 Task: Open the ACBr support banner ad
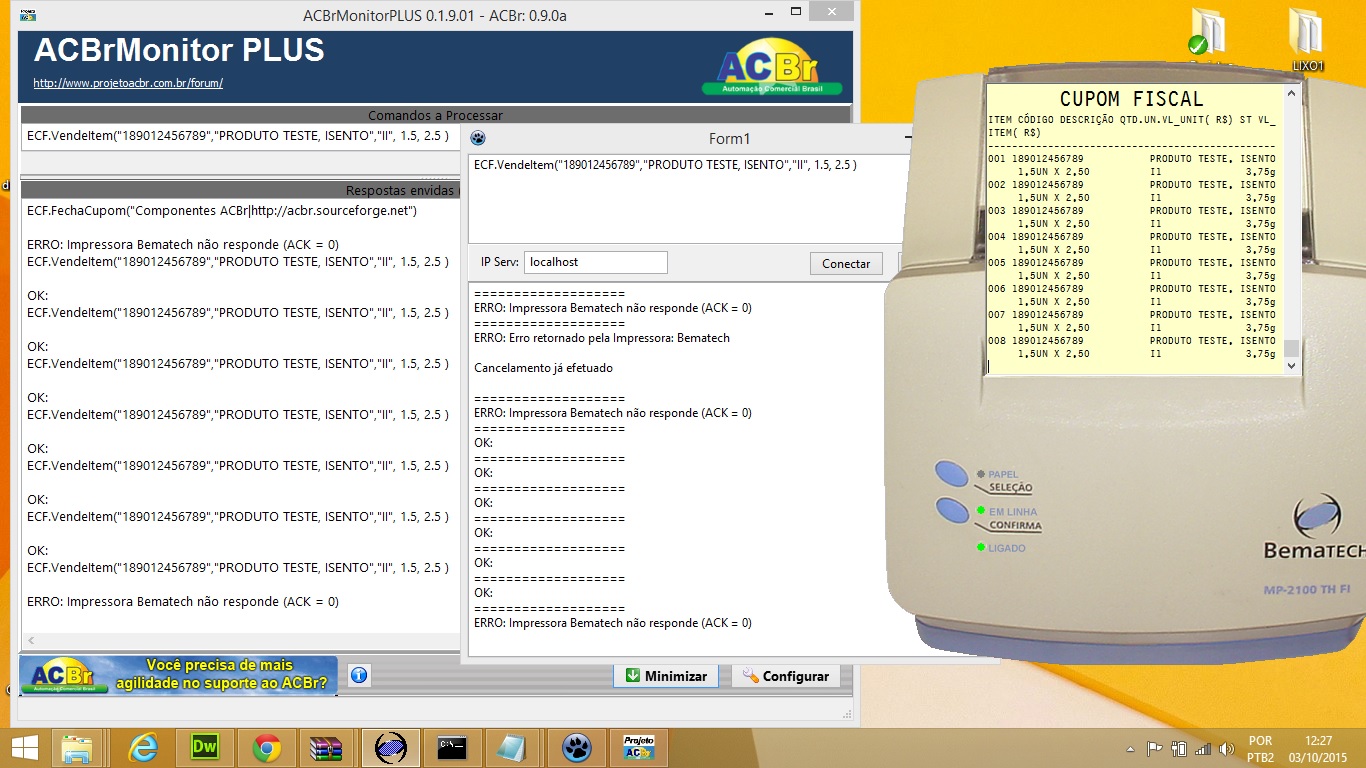point(178,676)
